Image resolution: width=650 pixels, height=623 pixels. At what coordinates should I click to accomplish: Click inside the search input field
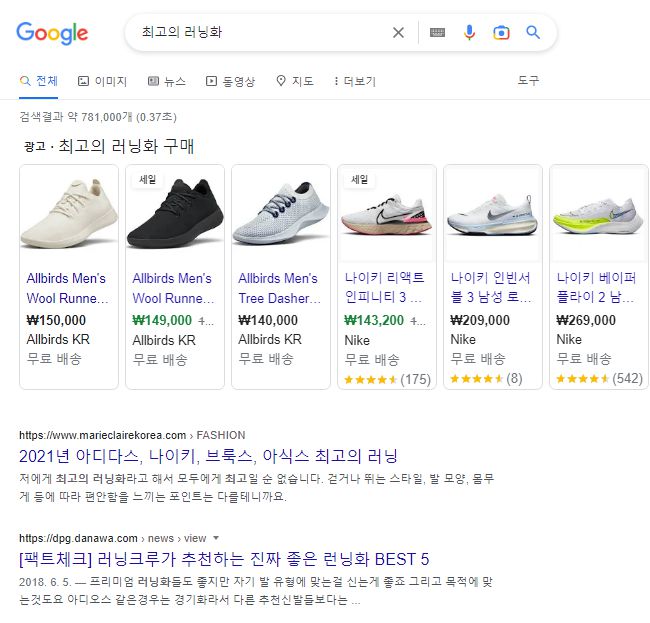coord(260,33)
